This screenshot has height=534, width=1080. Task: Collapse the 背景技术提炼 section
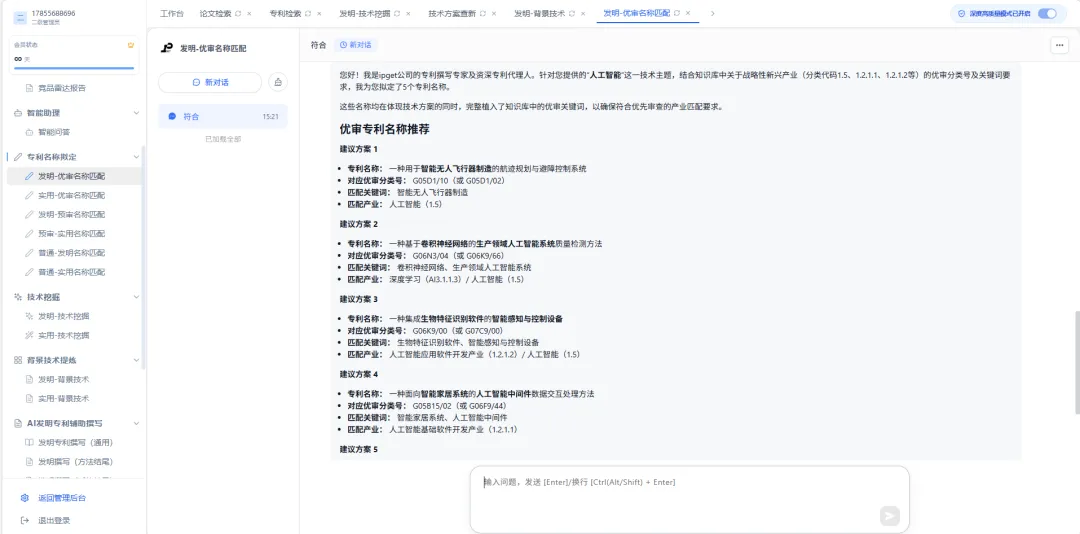136,360
